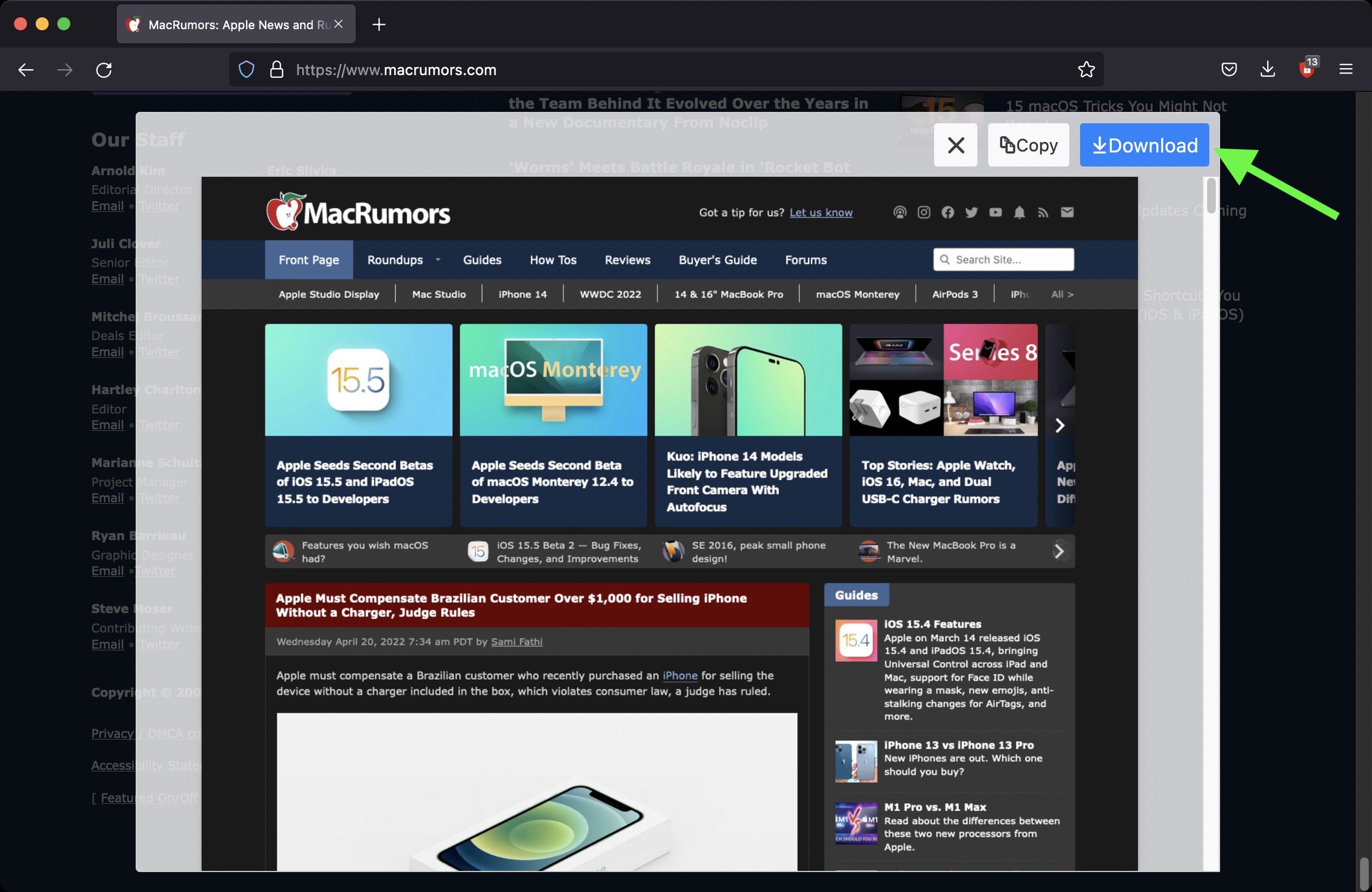This screenshot has width=1372, height=892.
Task: Cancel the screenshot with the X button
Action: tap(955, 145)
